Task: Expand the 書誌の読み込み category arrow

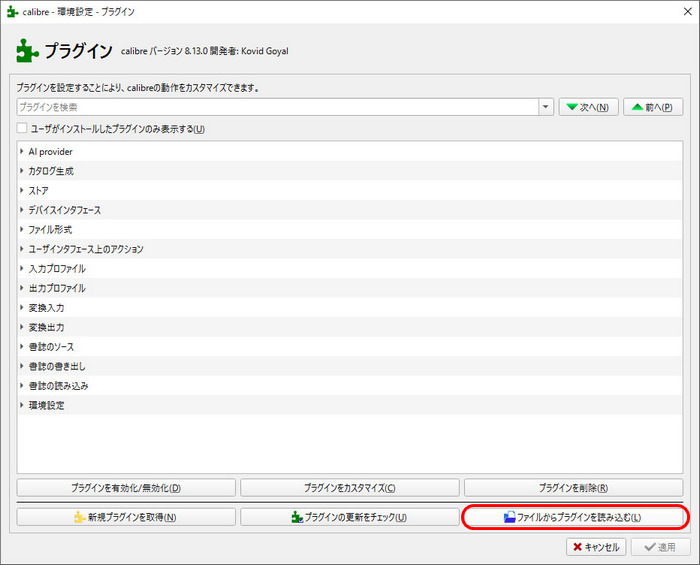Action: pyautogui.click(x=21, y=386)
